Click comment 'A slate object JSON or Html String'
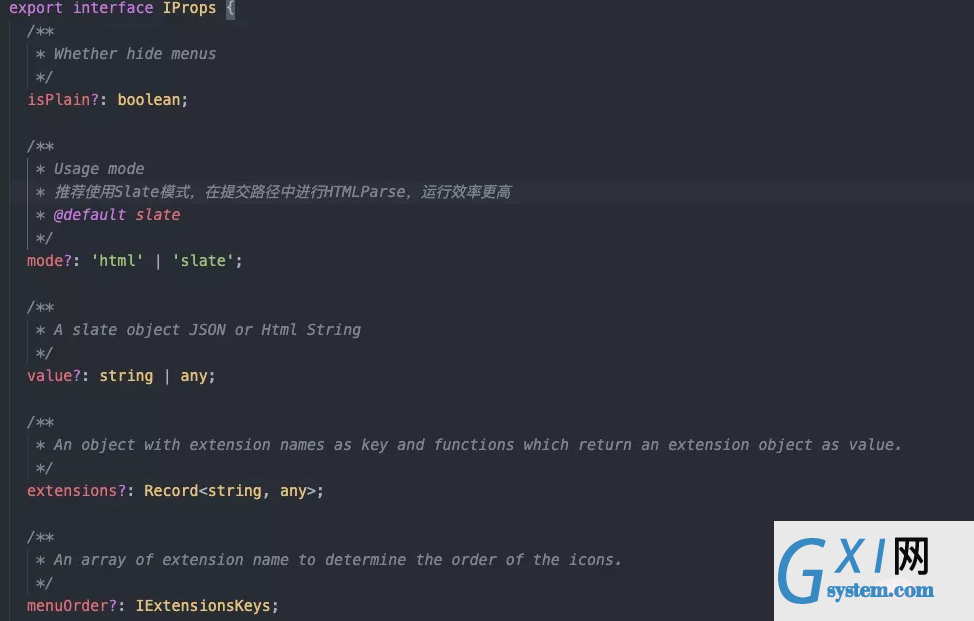This screenshot has height=621, width=974. [x=207, y=330]
